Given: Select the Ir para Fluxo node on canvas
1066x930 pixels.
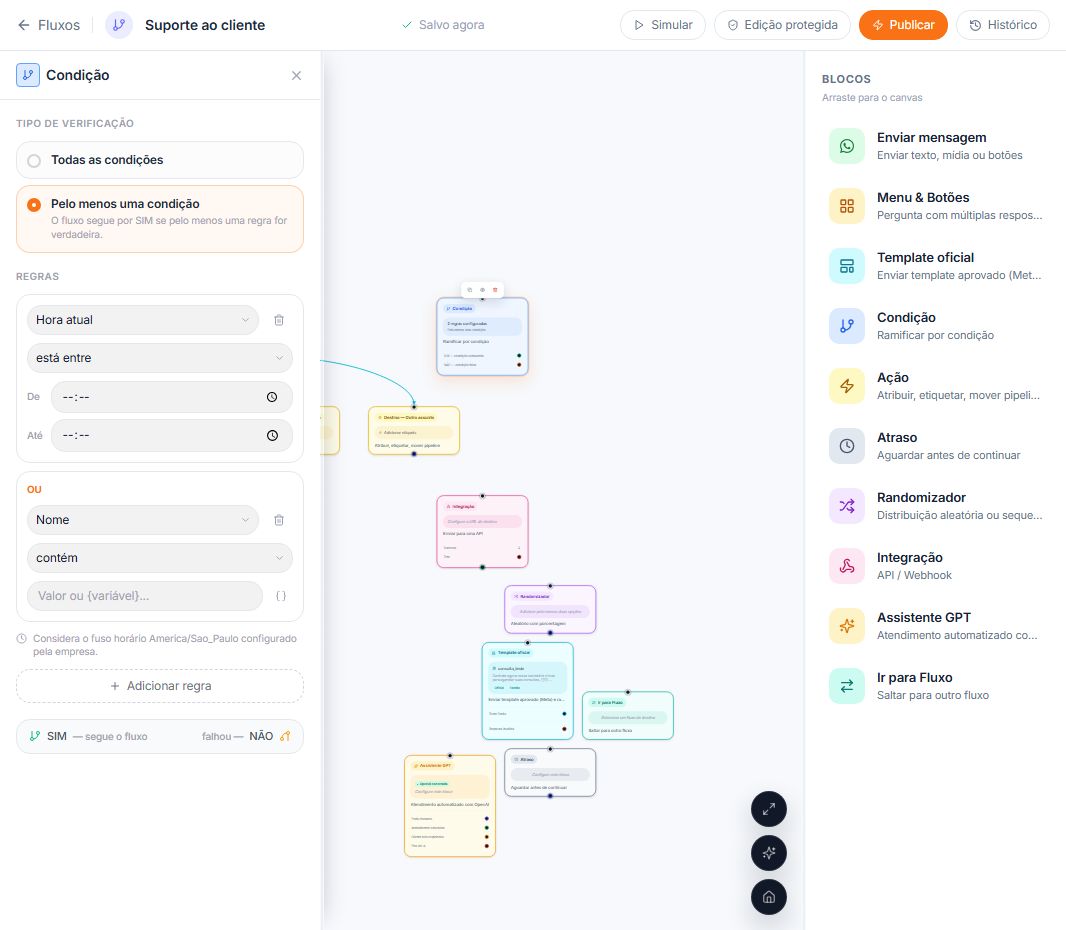Looking at the screenshot, I should click(627, 716).
